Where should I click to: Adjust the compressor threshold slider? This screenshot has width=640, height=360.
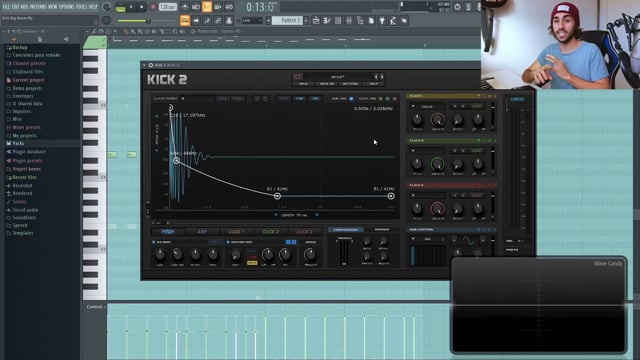coord(344,251)
